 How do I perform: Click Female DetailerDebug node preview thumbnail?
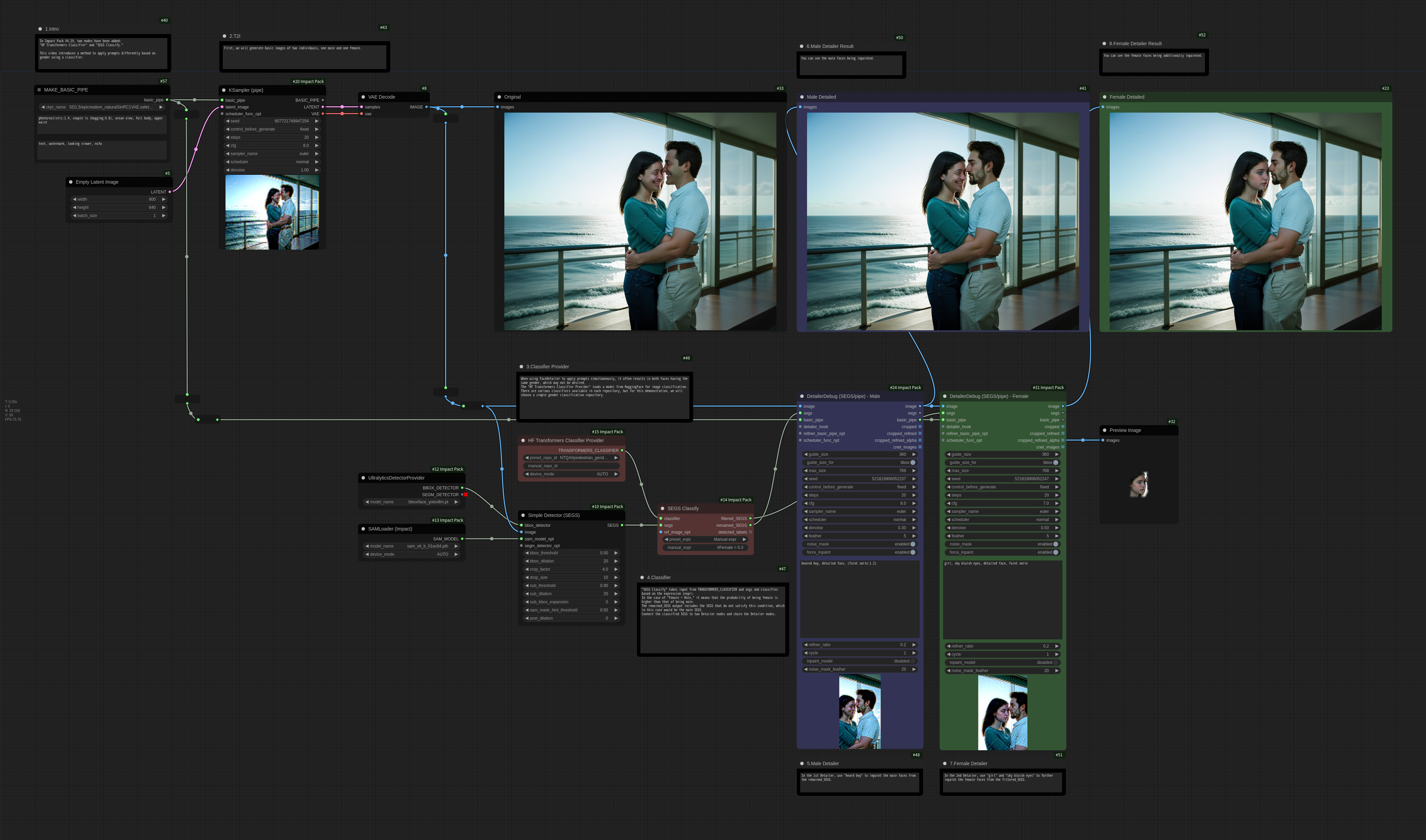(1003, 713)
